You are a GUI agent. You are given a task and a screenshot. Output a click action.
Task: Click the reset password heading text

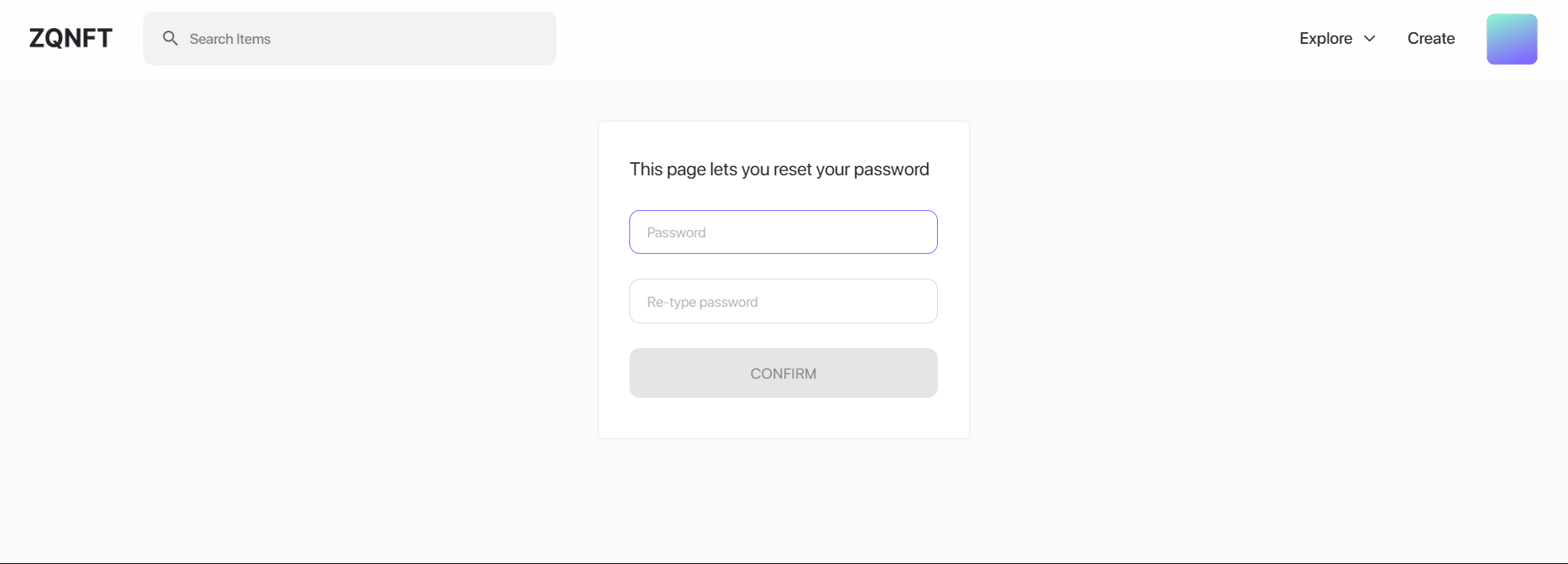tap(779, 170)
